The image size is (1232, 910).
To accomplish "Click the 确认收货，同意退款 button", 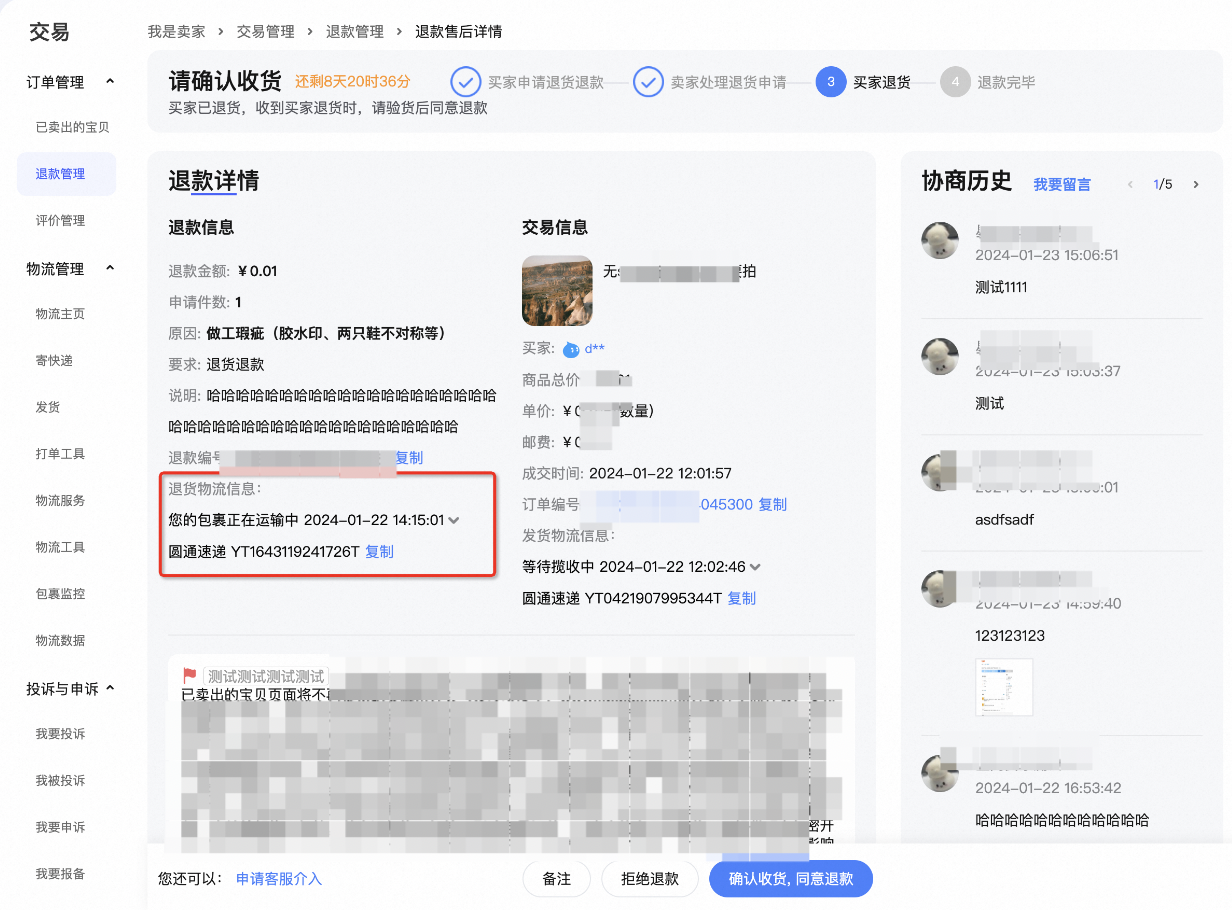I will [x=790, y=879].
